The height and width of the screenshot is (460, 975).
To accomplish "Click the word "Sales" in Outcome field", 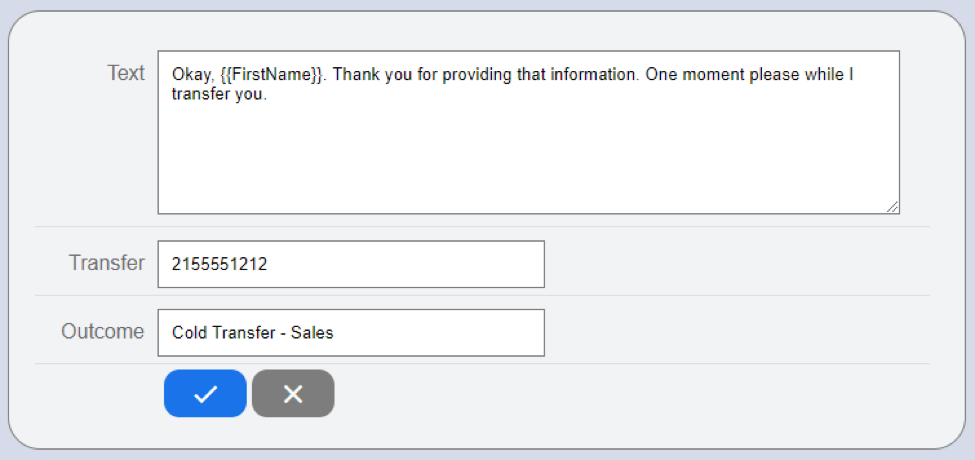I will (x=312, y=333).
